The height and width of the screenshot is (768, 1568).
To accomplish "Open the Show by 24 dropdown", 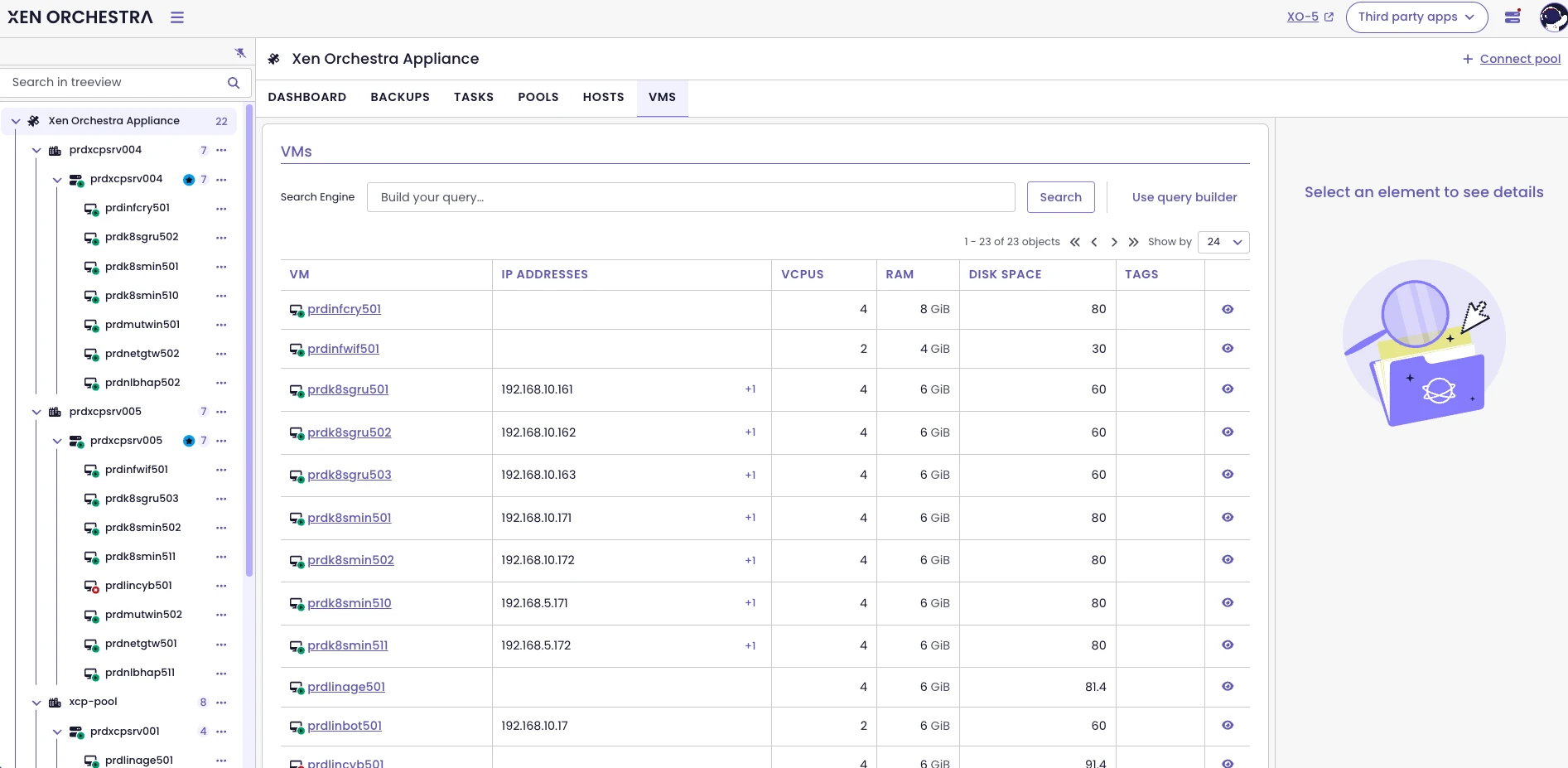I will pyautogui.click(x=1223, y=242).
